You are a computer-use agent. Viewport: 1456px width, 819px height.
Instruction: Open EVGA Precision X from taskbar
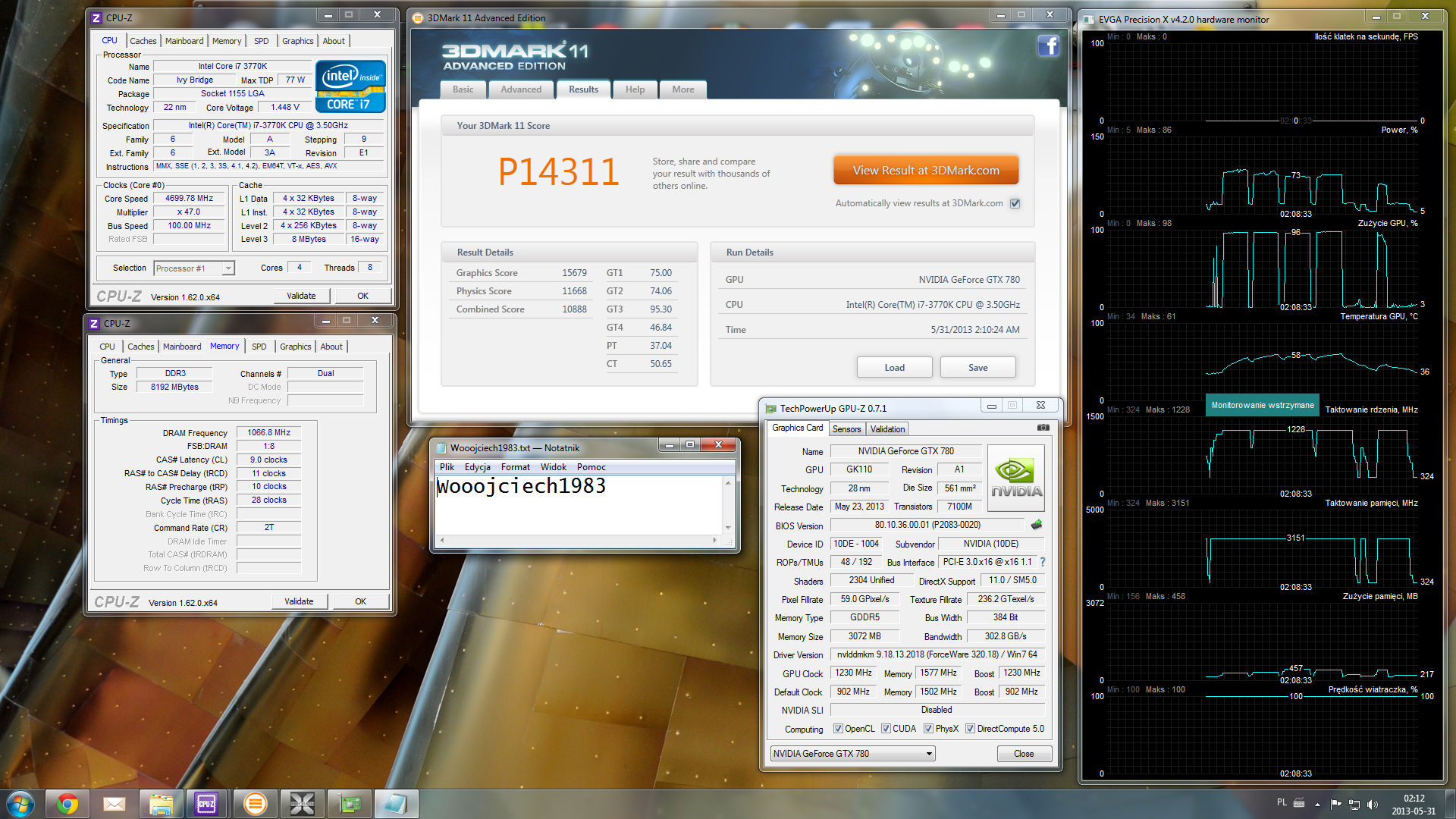[x=302, y=804]
